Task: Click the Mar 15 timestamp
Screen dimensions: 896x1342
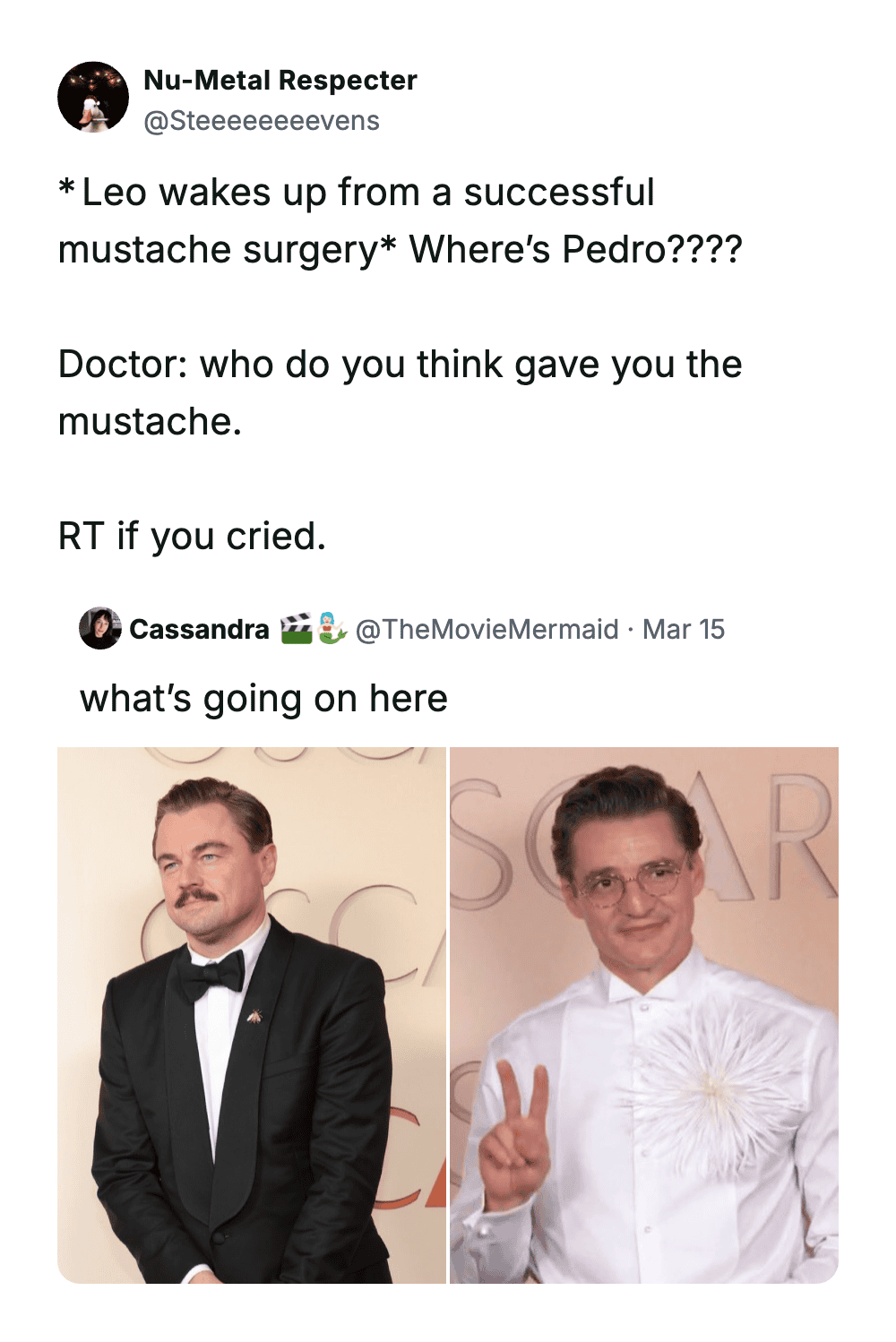Action: [683, 630]
